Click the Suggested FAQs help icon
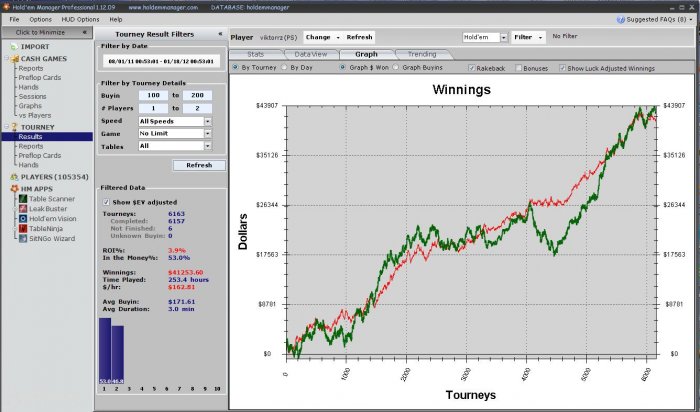This screenshot has height=412, width=700. [620, 20]
